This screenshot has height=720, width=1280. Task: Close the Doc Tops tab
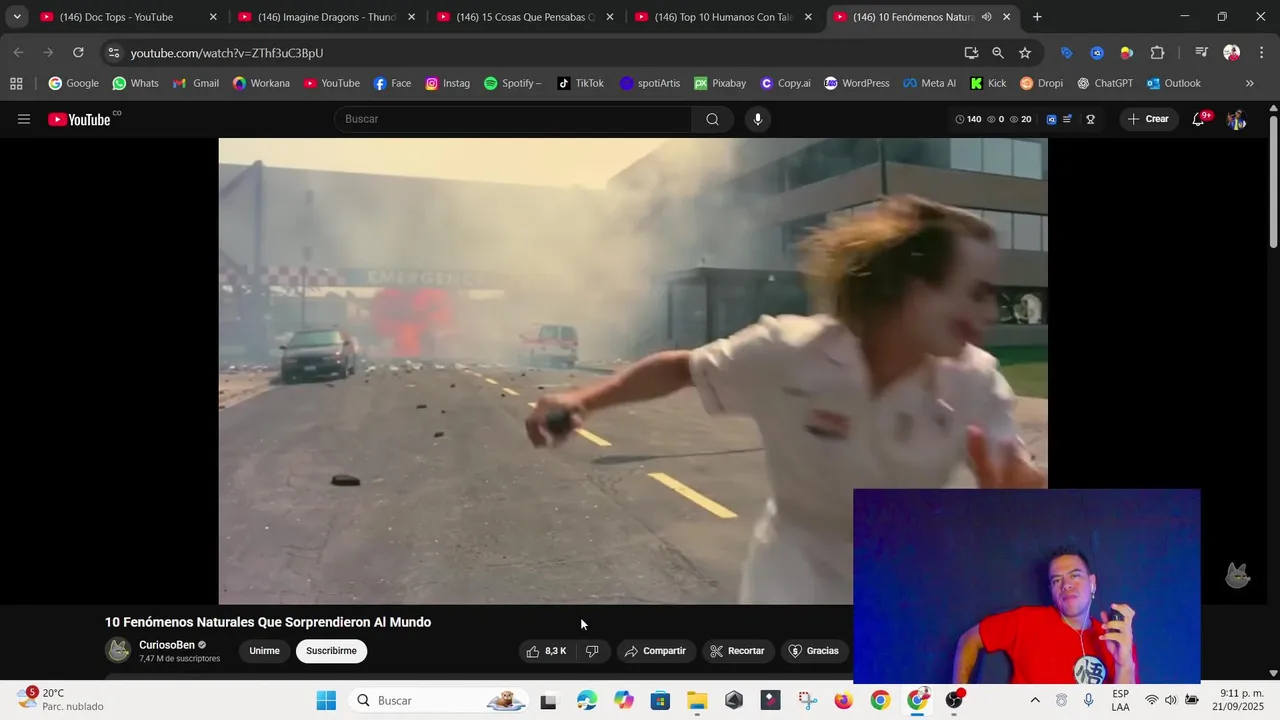pos(212,17)
